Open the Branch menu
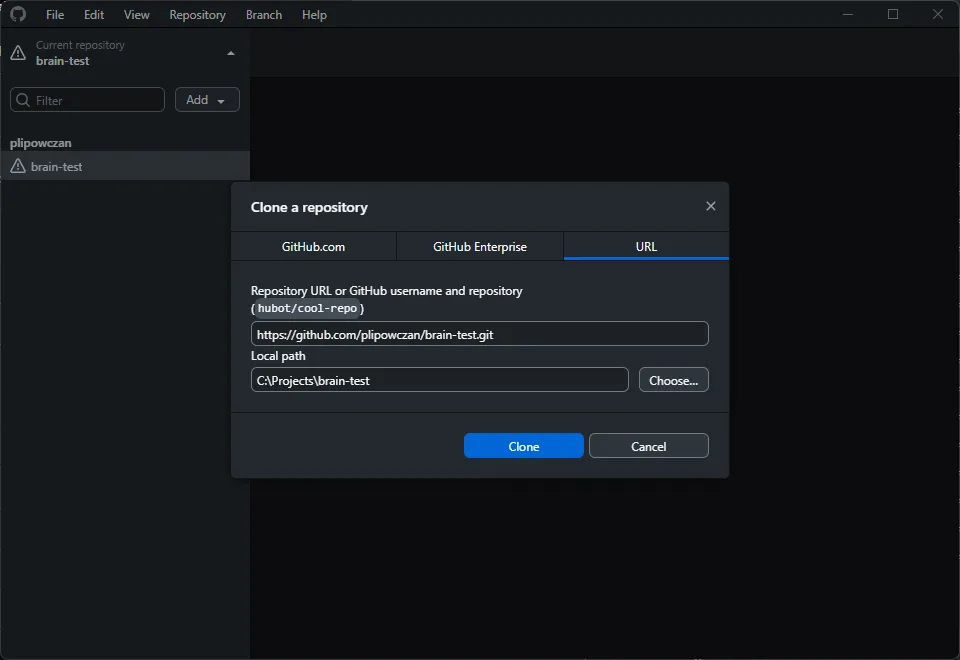960x660 pixels. pos(264,15)
